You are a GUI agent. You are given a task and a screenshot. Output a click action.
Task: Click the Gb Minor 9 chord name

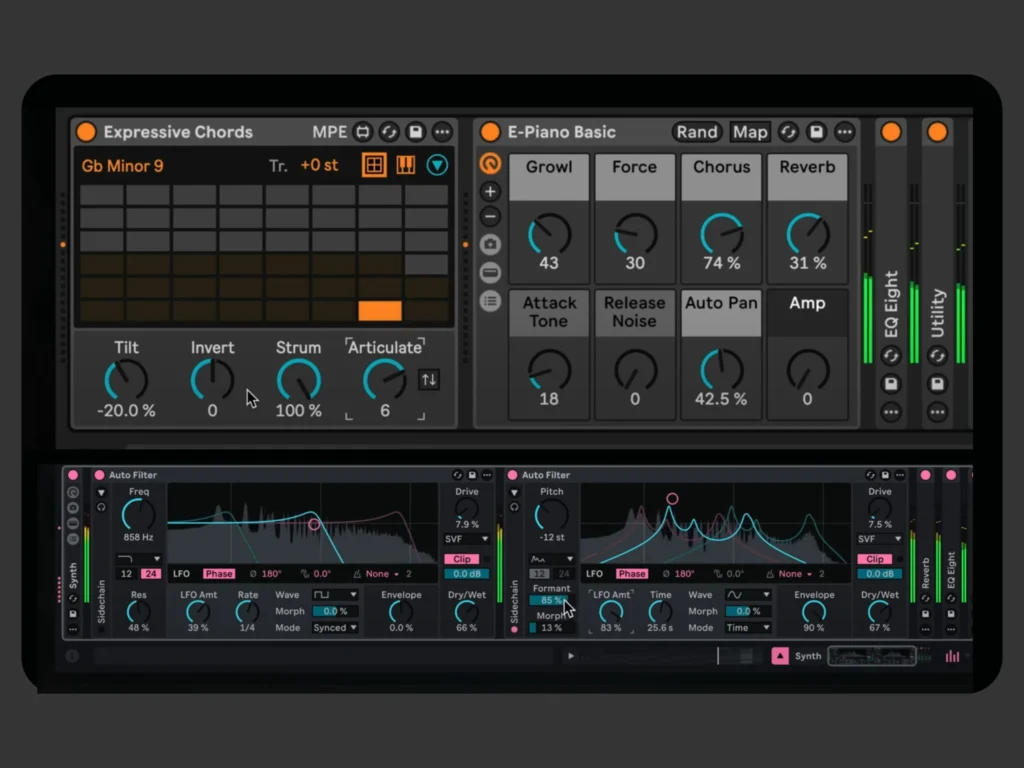coord(122,166)
